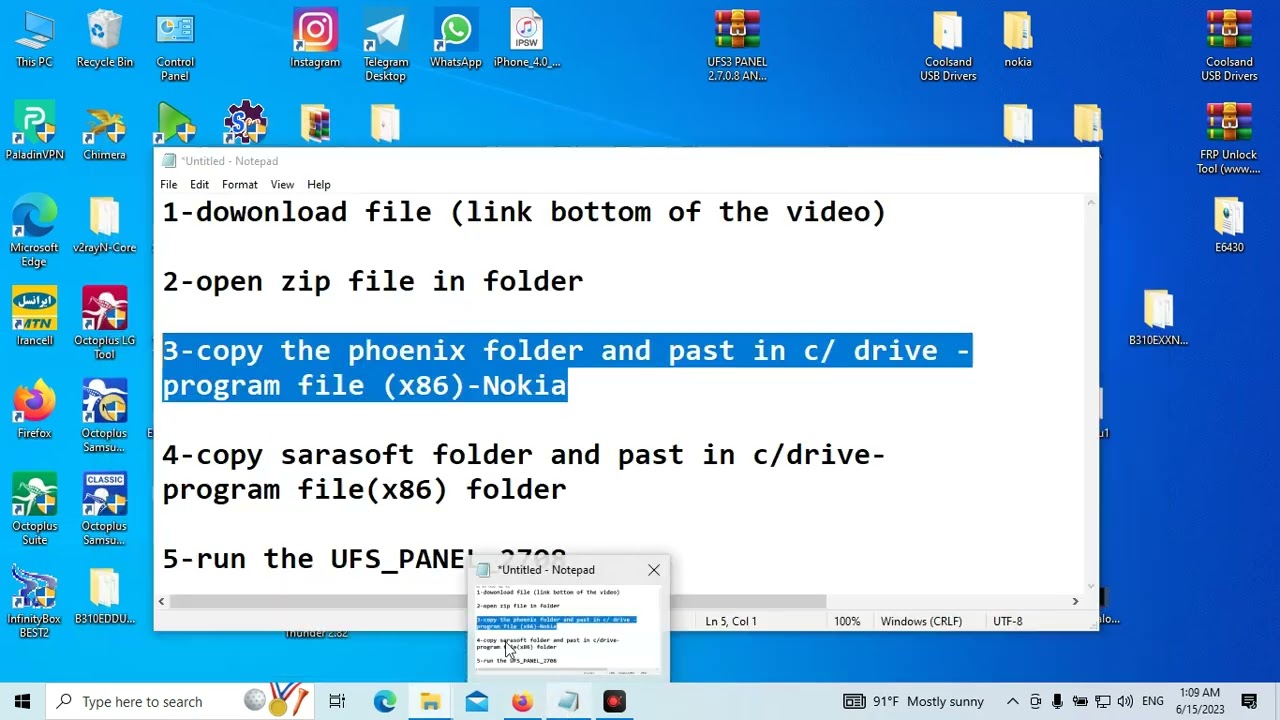Click the left arrow of horizontal scrollbar
The height and width of the screenshot is (720, 1280).
[x=161, y=601]
